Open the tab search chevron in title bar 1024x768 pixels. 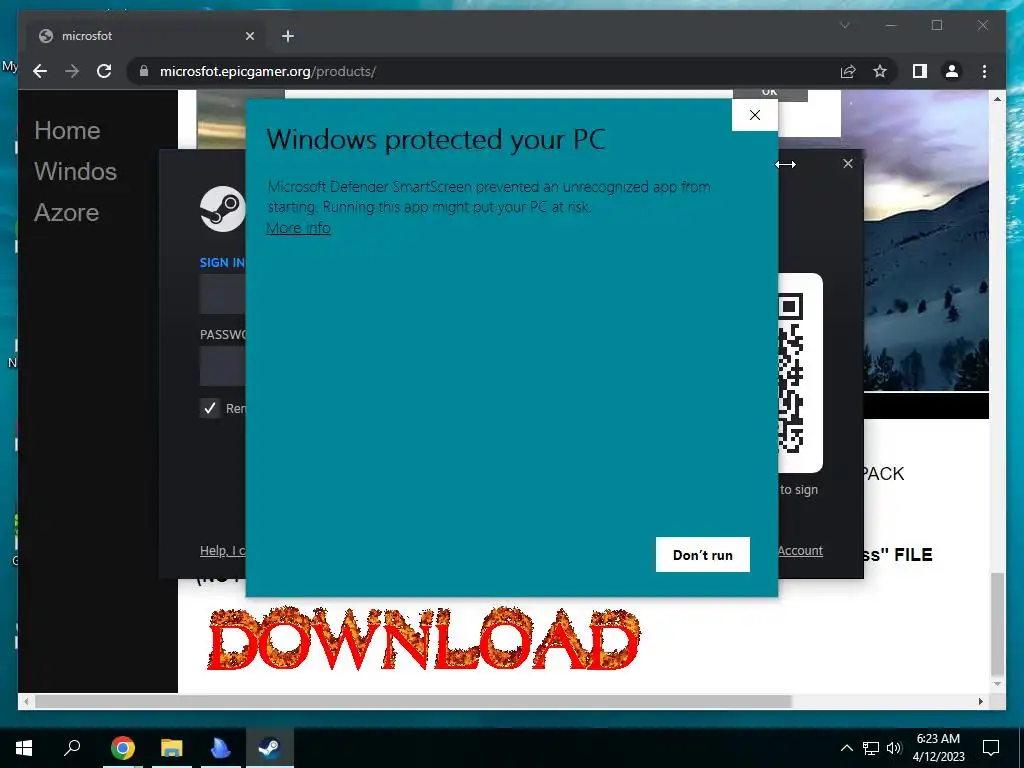[x=844, y=25]
